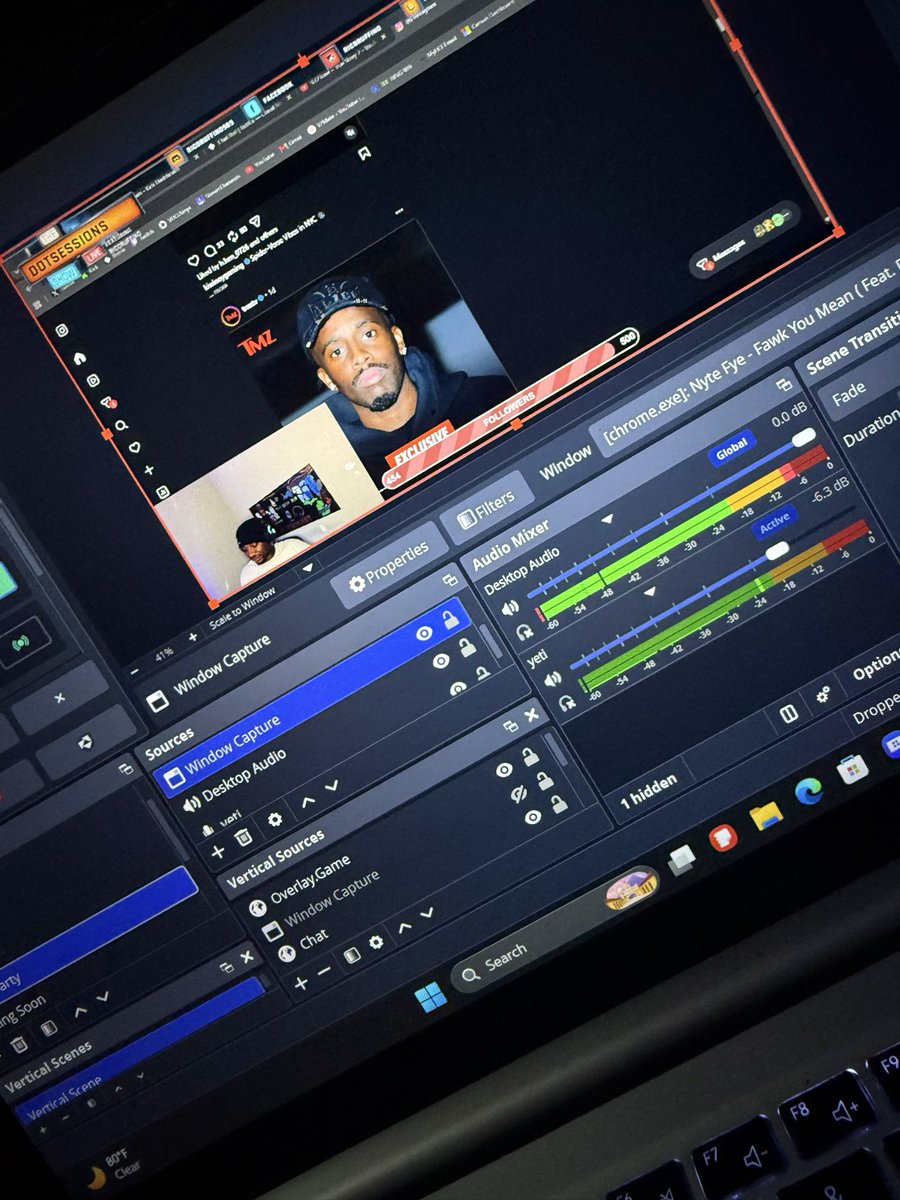Adjust the Desktop Audio volume slider handle
Screen dimensions: 900x1200
point(803,438)
